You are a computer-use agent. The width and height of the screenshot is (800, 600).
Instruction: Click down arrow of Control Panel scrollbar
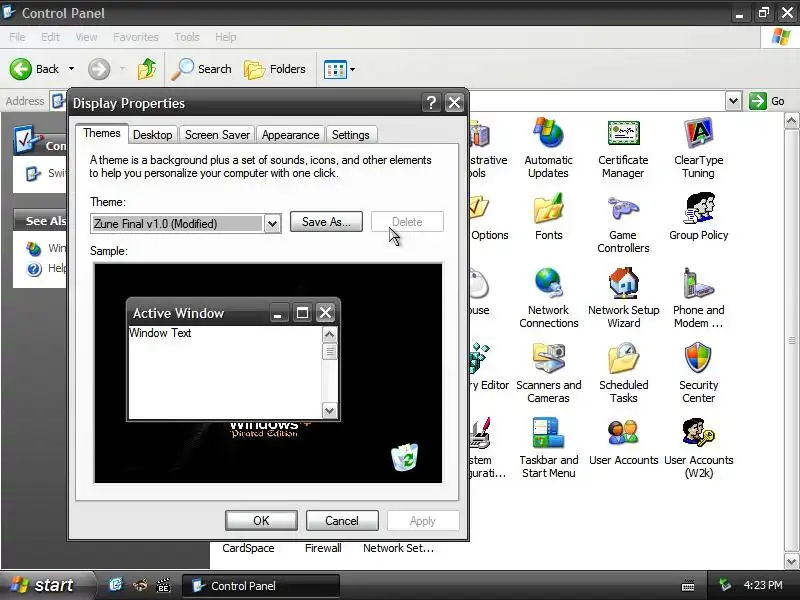(x=791, y=561)
